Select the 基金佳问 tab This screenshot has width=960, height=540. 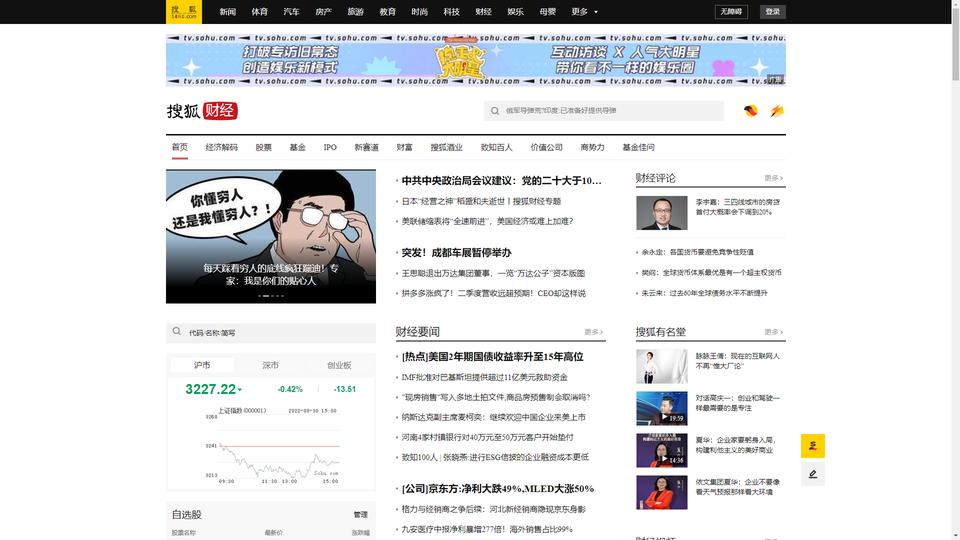pos(638,147)
